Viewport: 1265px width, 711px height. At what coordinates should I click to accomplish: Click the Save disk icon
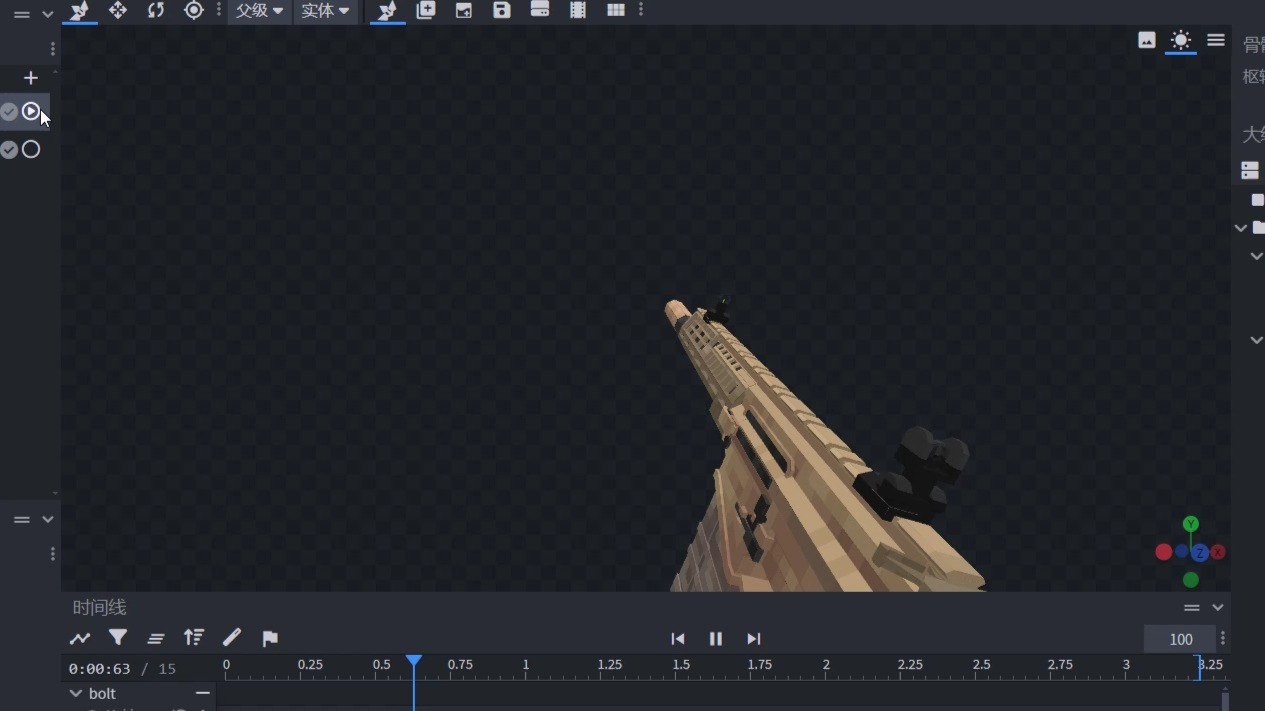pyautogui.click(x=502, y=10)
